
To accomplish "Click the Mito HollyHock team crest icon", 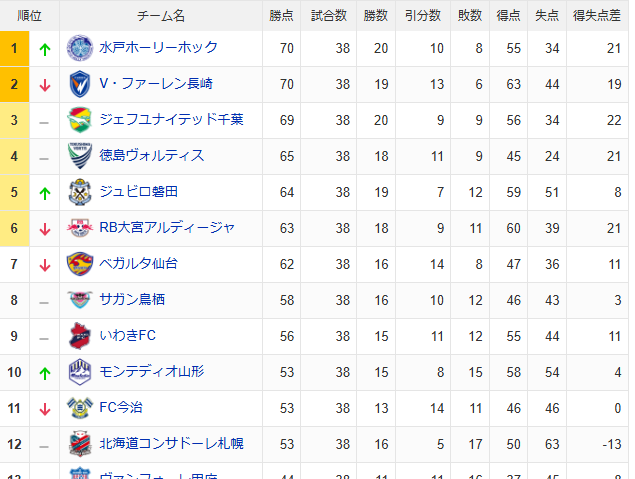I will click(79, 48).
